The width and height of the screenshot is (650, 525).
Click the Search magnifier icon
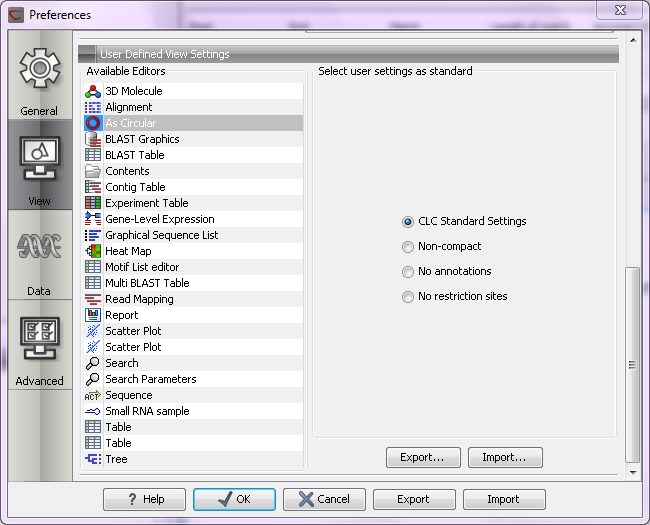[x=93, y=363]
